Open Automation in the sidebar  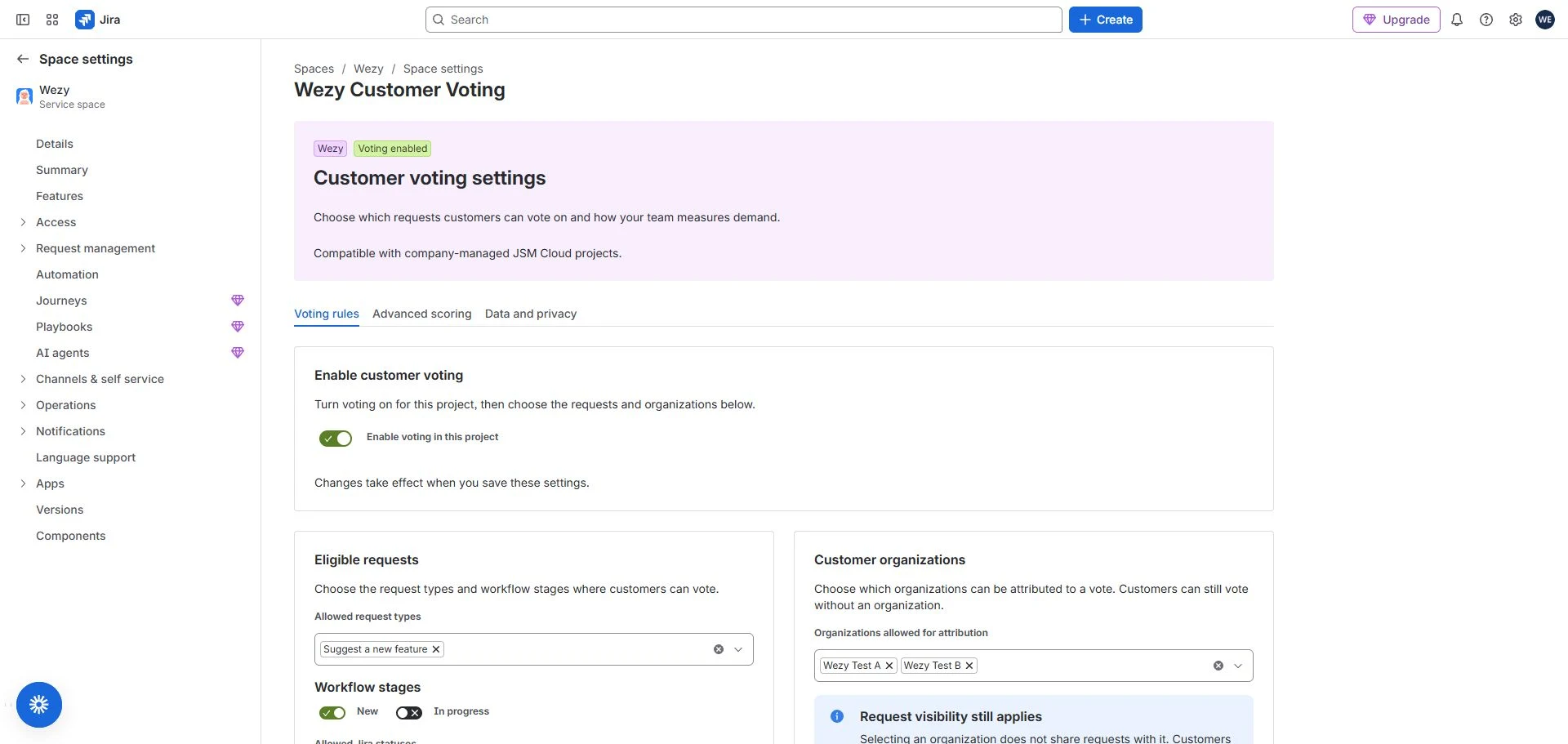(67, 274)
